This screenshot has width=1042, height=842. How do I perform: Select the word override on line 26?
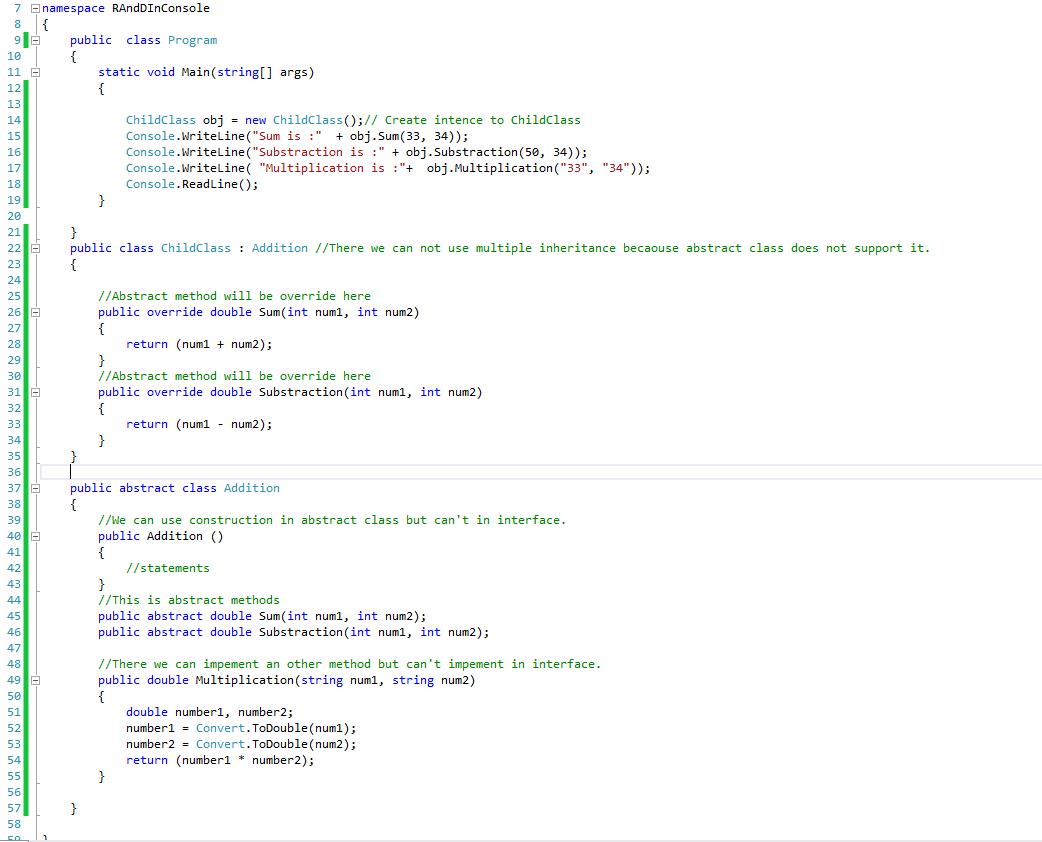pos(174,312)
